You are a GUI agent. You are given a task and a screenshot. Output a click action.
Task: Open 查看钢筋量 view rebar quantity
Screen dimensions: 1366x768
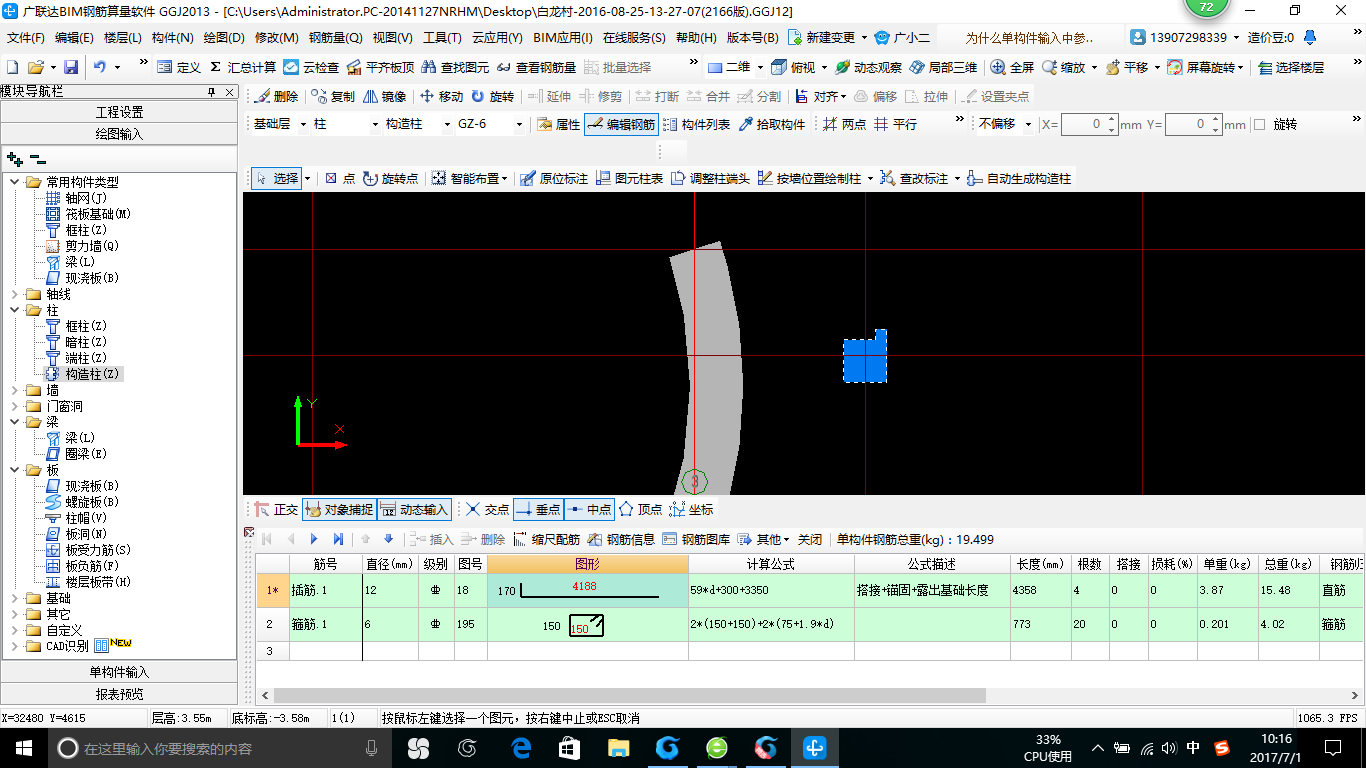pyautogui.click(x=536, y=67)
